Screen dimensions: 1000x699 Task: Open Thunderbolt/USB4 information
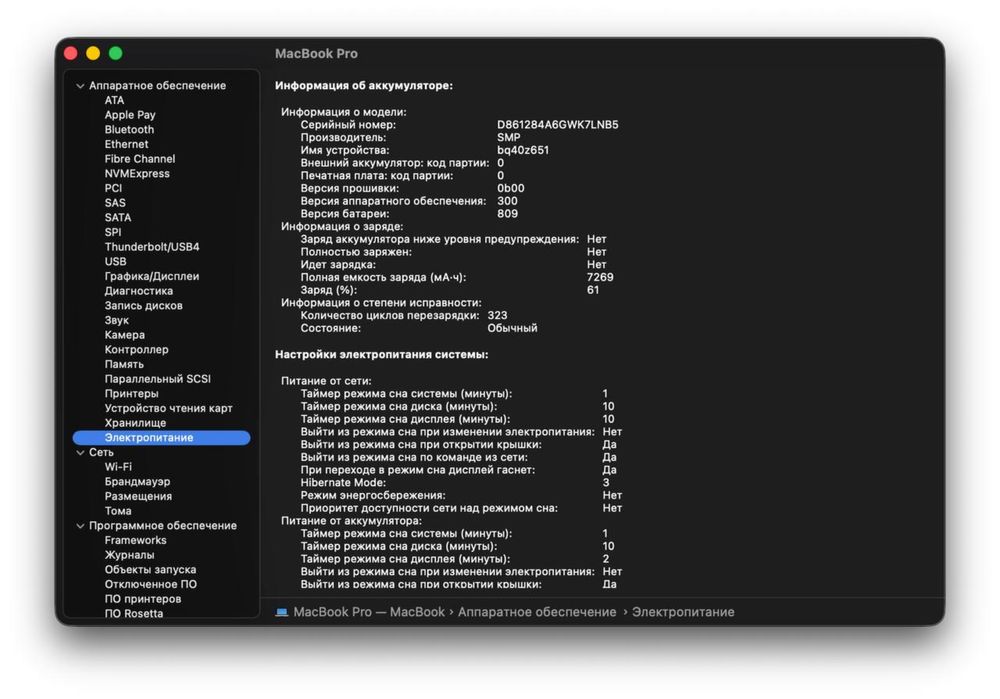pos(152,247)
